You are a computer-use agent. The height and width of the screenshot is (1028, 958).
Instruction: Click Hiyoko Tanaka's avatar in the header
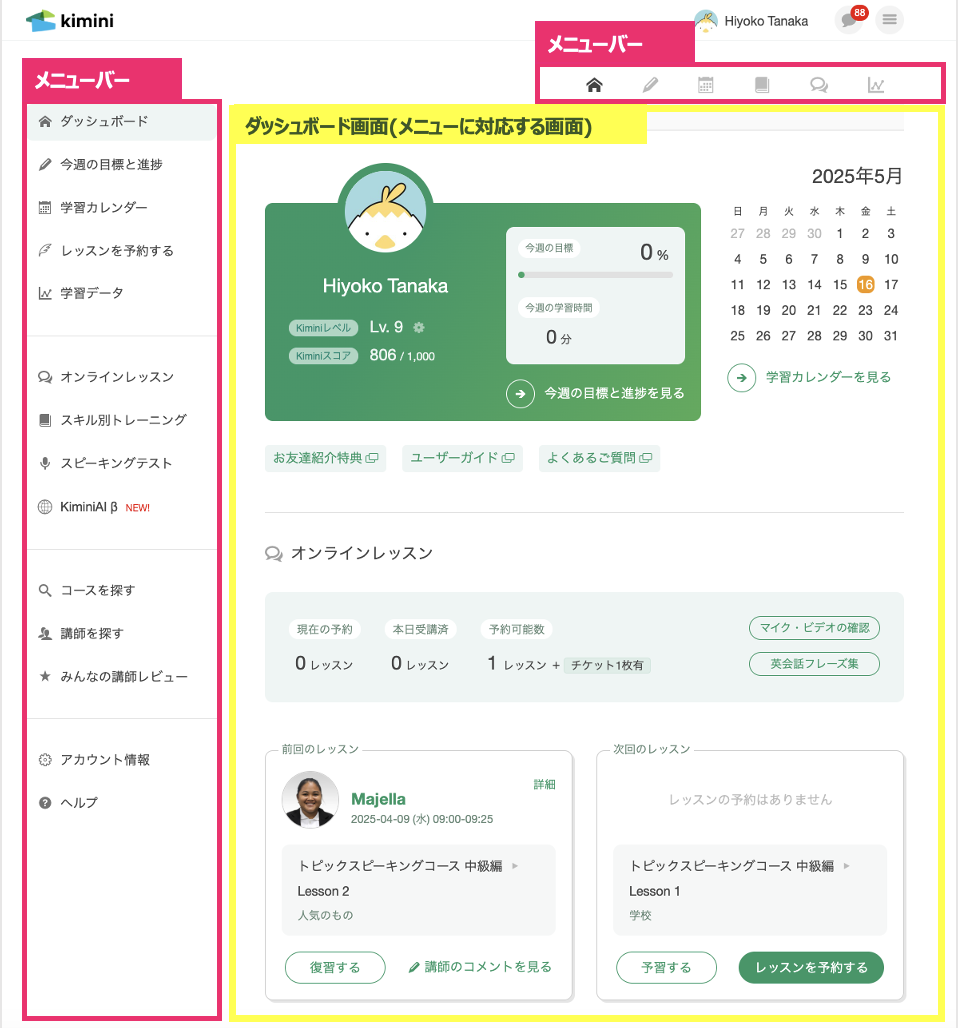point(706,21)
